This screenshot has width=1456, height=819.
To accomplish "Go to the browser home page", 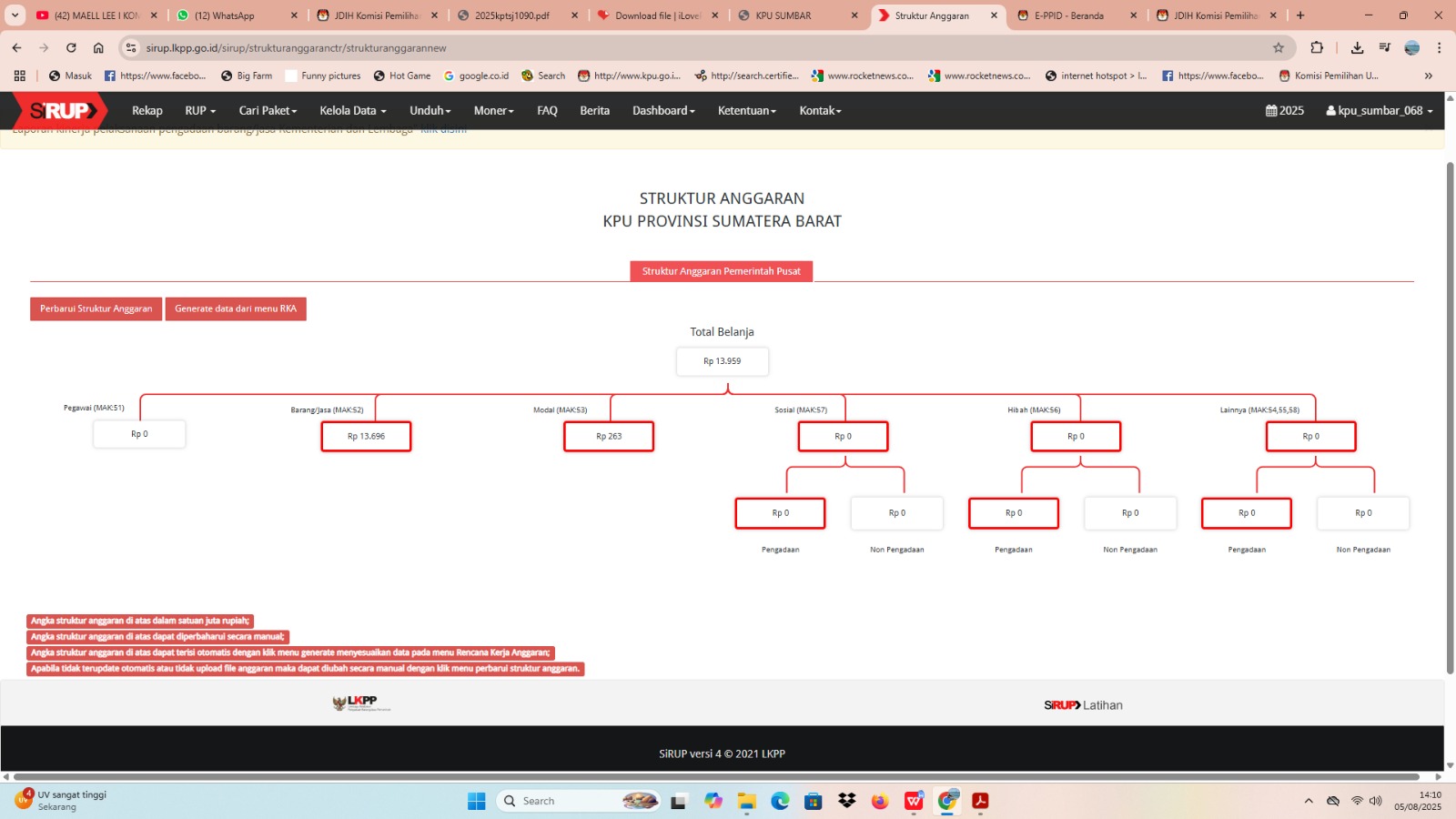I will coord(98,48).
